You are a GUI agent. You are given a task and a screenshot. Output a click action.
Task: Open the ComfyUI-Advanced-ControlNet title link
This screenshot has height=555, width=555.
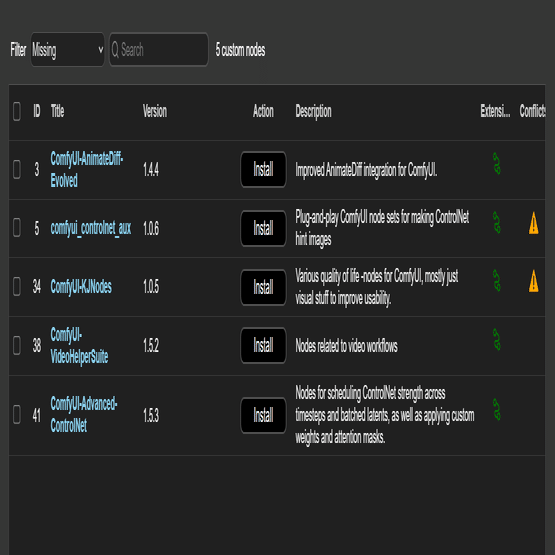click(84, 414)
